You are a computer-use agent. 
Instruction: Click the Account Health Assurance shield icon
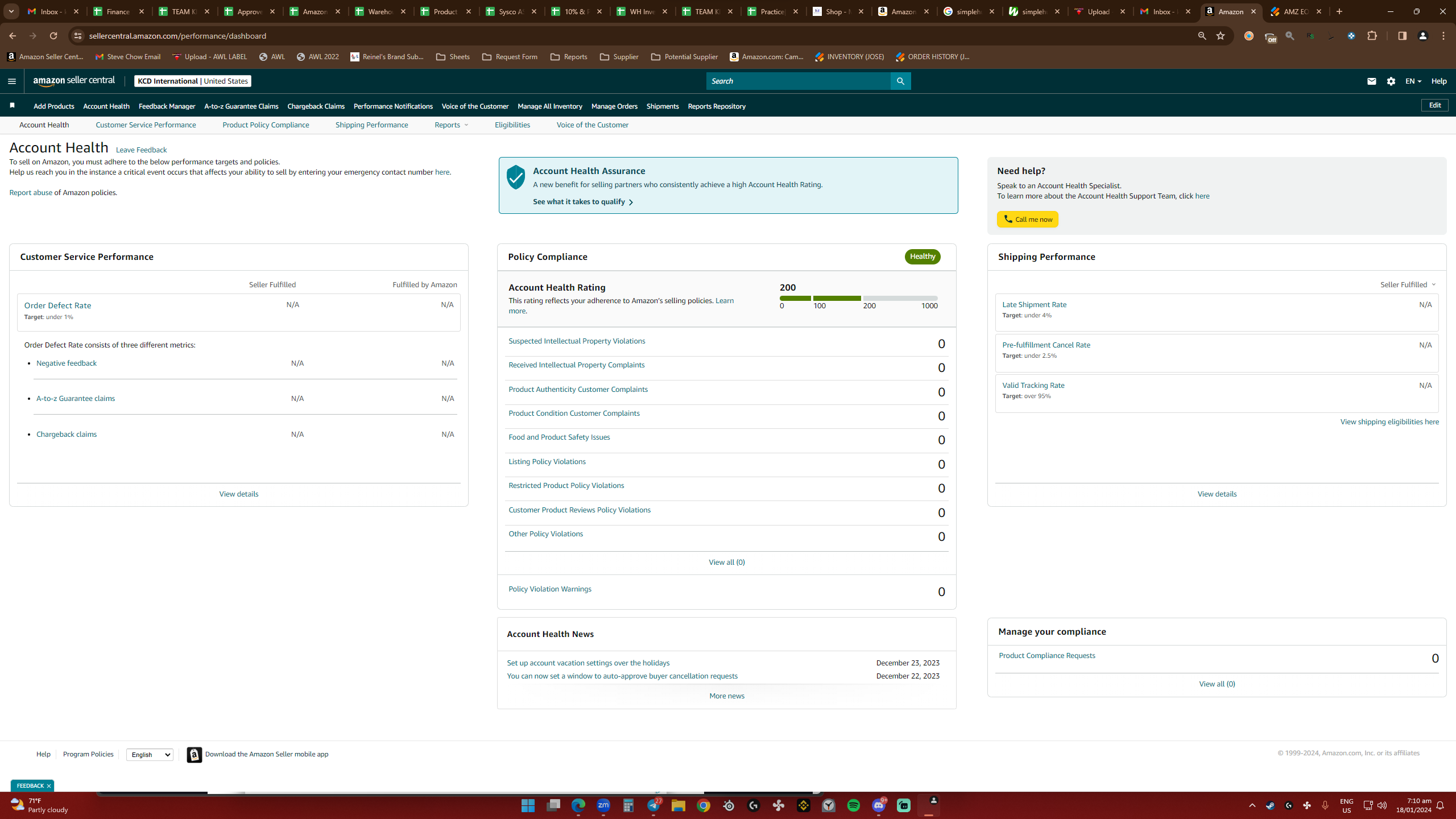pyautogui.click(x=516, y=177)
